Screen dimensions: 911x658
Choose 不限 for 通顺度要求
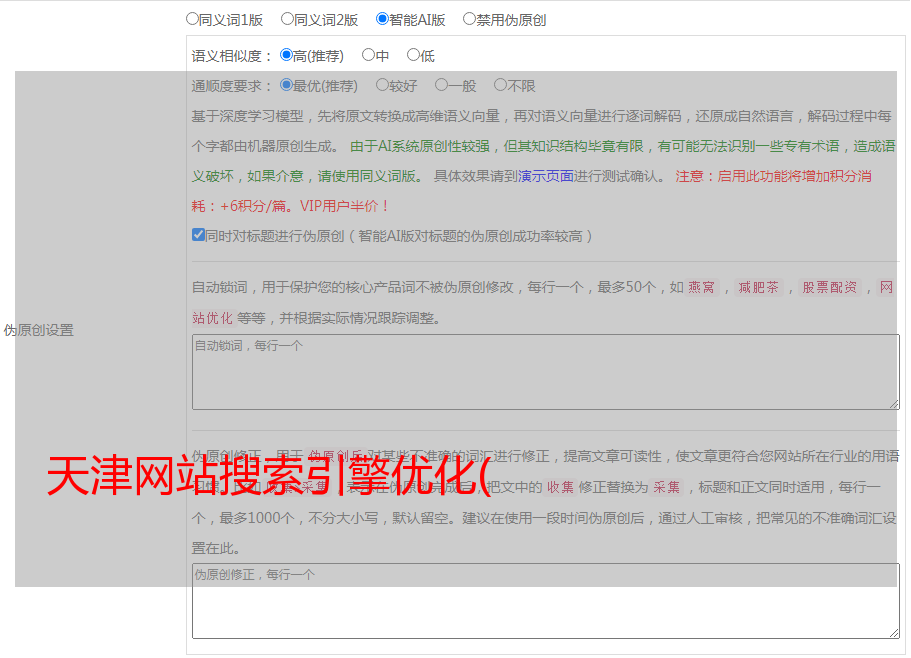[500, 86]
